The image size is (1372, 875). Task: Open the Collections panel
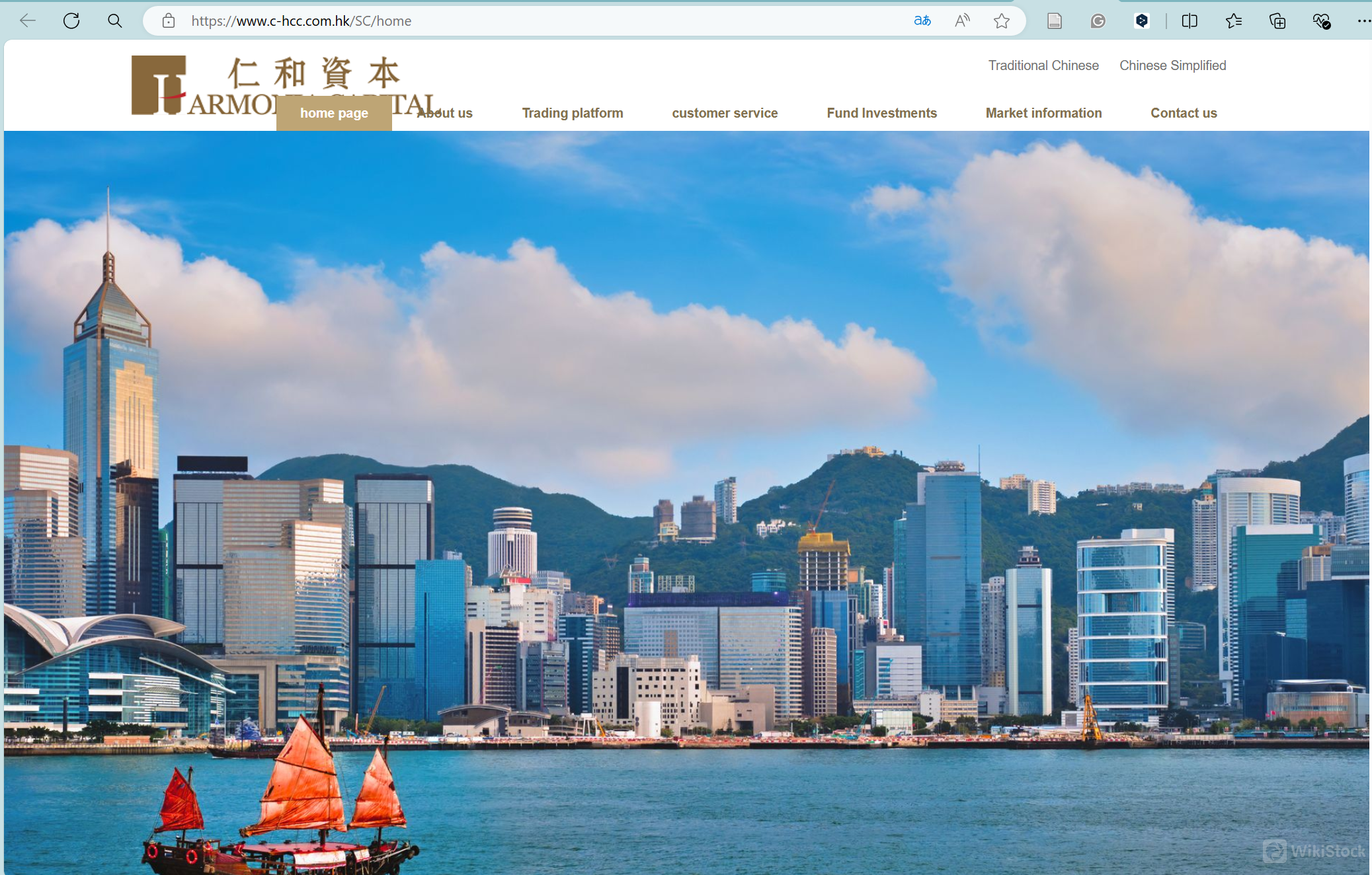tap(1278, 20)
